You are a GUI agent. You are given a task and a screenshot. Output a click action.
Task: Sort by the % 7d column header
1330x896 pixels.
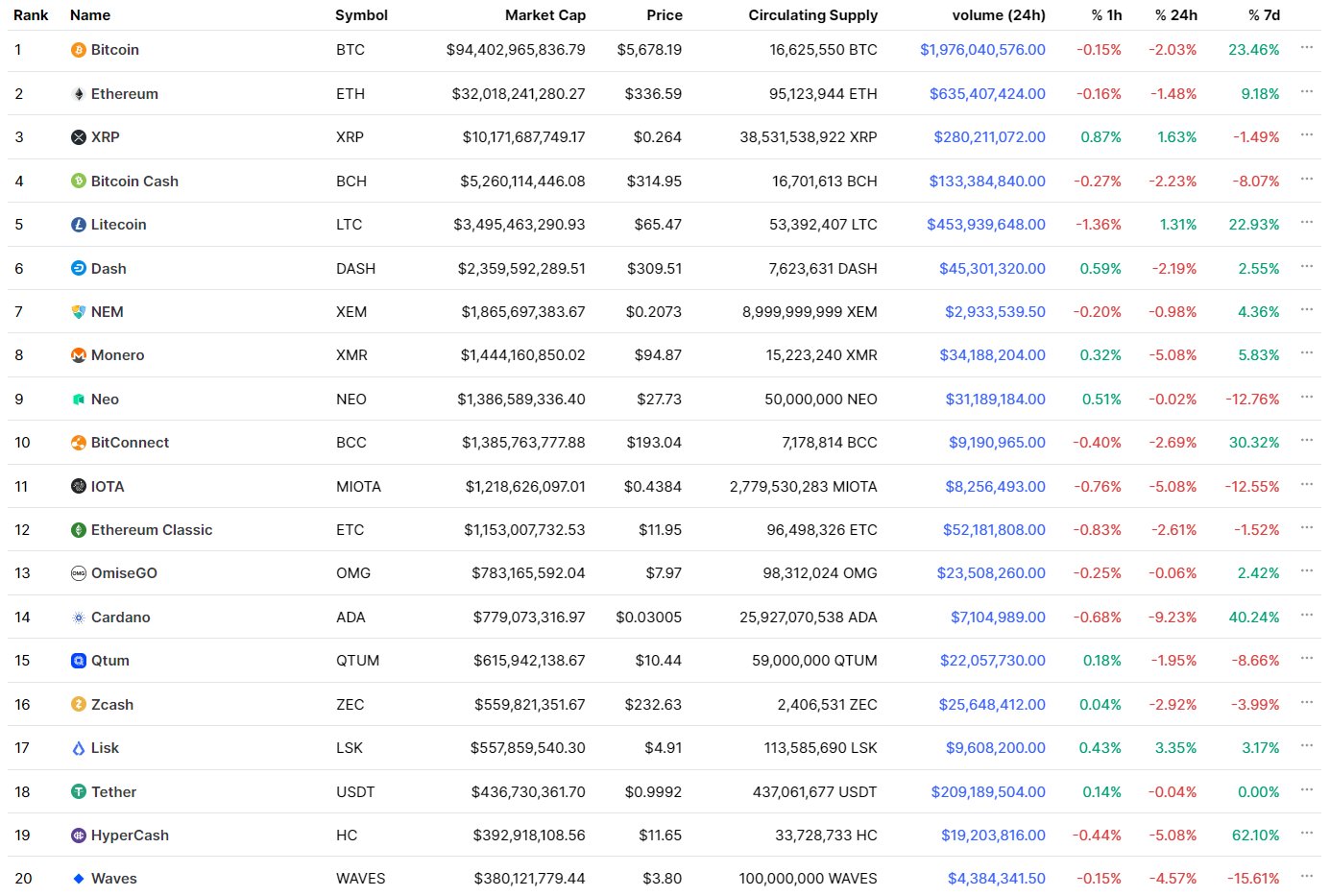[1264, 15]
